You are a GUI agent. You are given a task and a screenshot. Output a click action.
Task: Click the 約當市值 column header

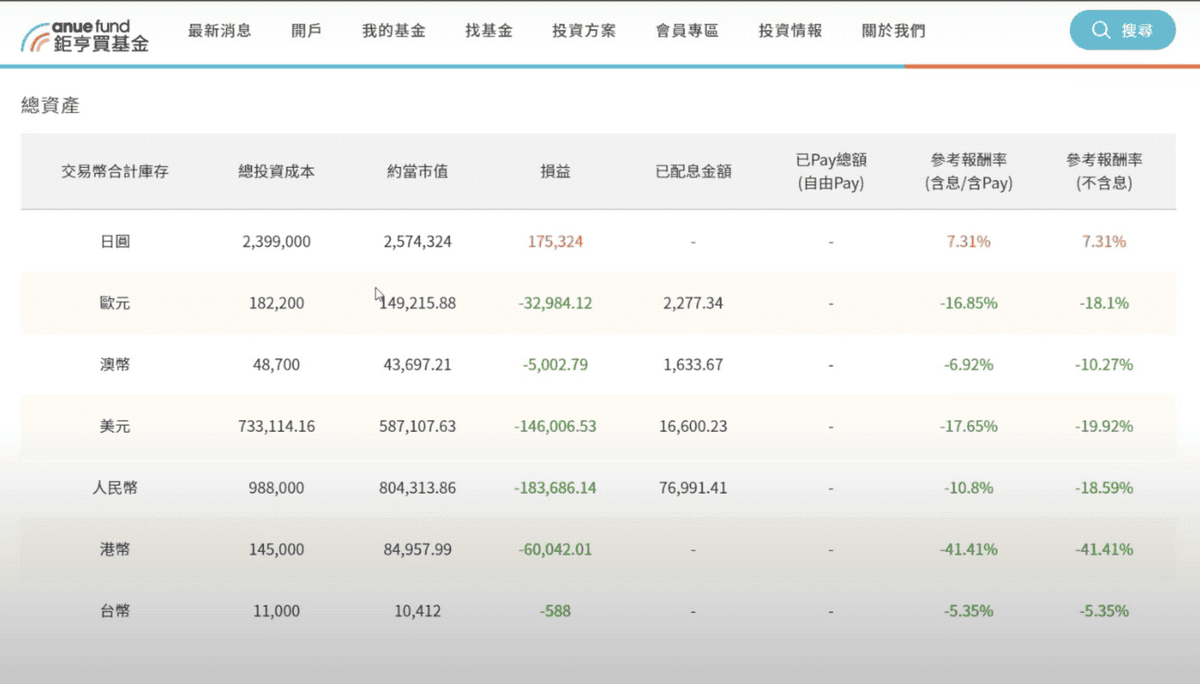tap(417, 171)
